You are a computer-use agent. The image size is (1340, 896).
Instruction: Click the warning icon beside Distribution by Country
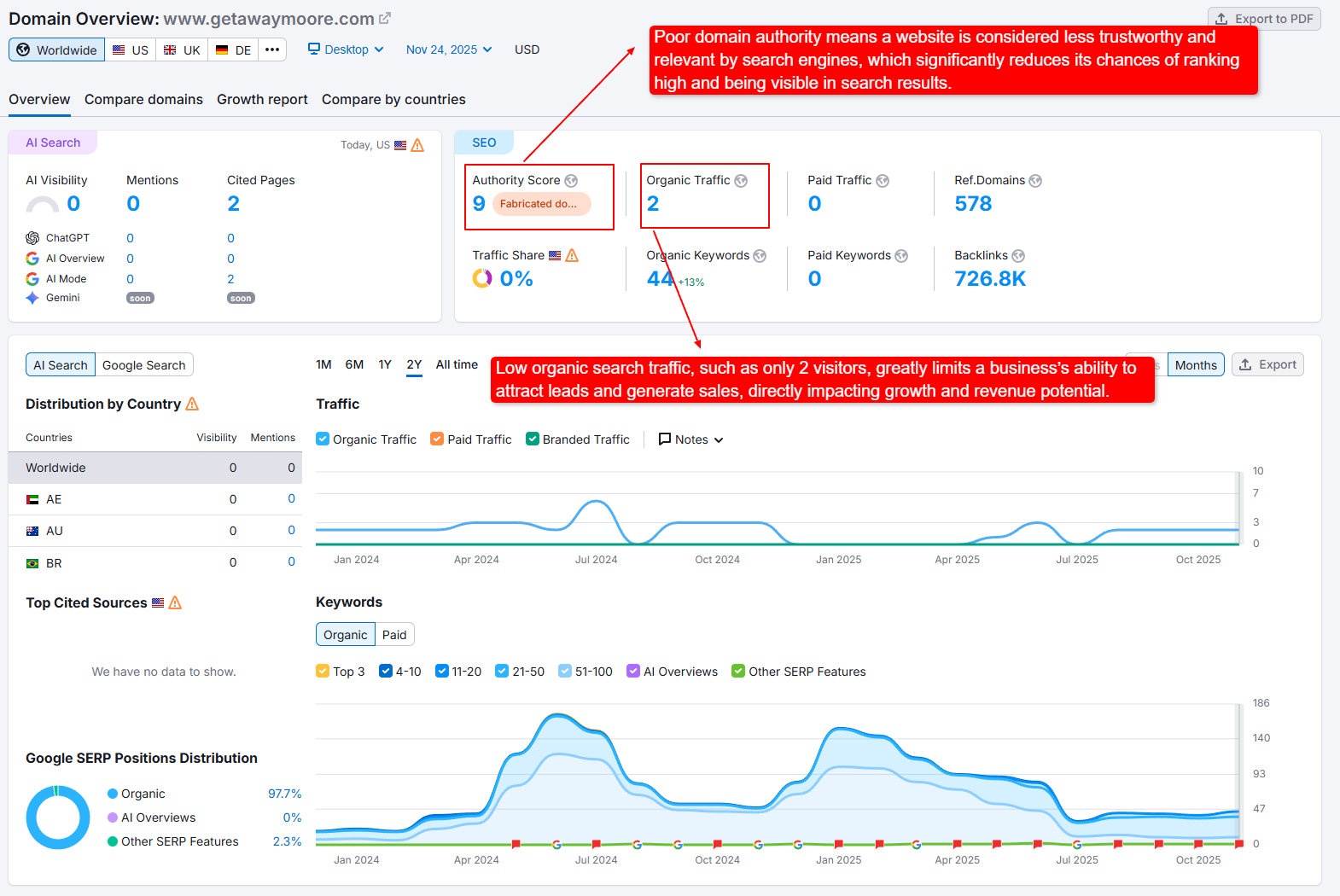pyautogui.click(x=192, y=404)
